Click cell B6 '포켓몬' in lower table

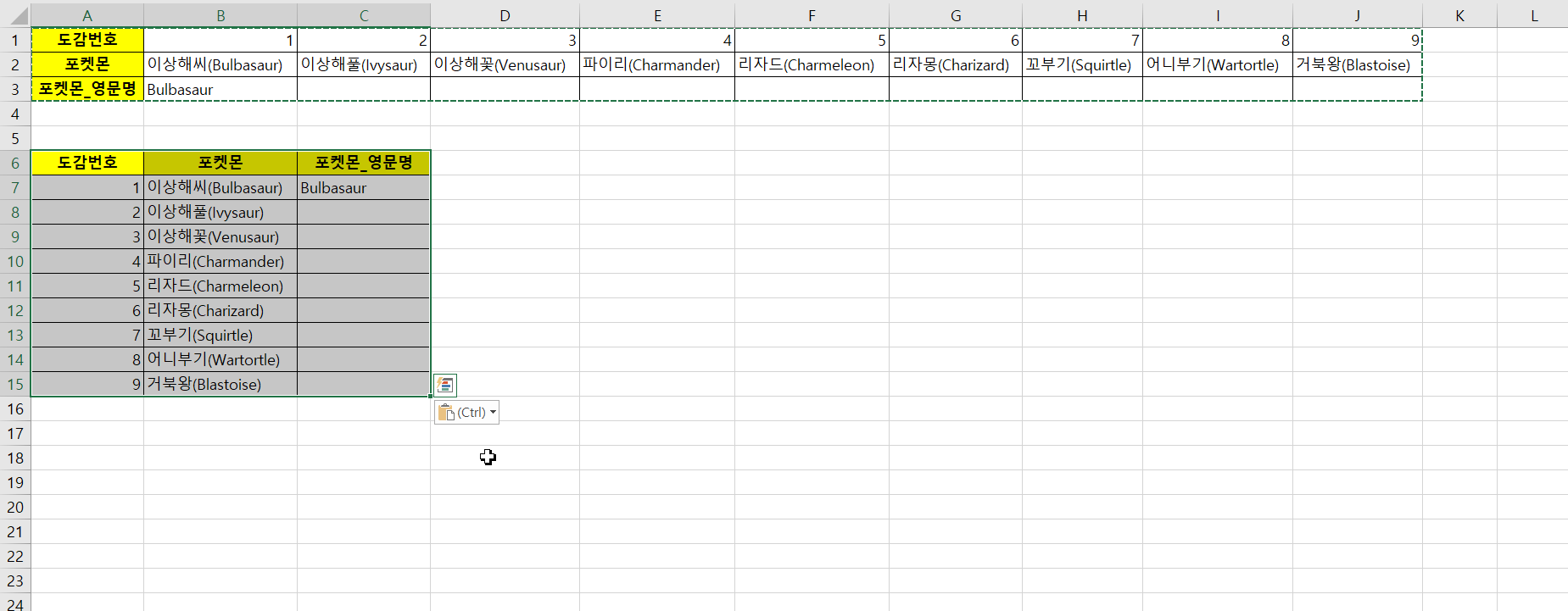pos(220,163)
